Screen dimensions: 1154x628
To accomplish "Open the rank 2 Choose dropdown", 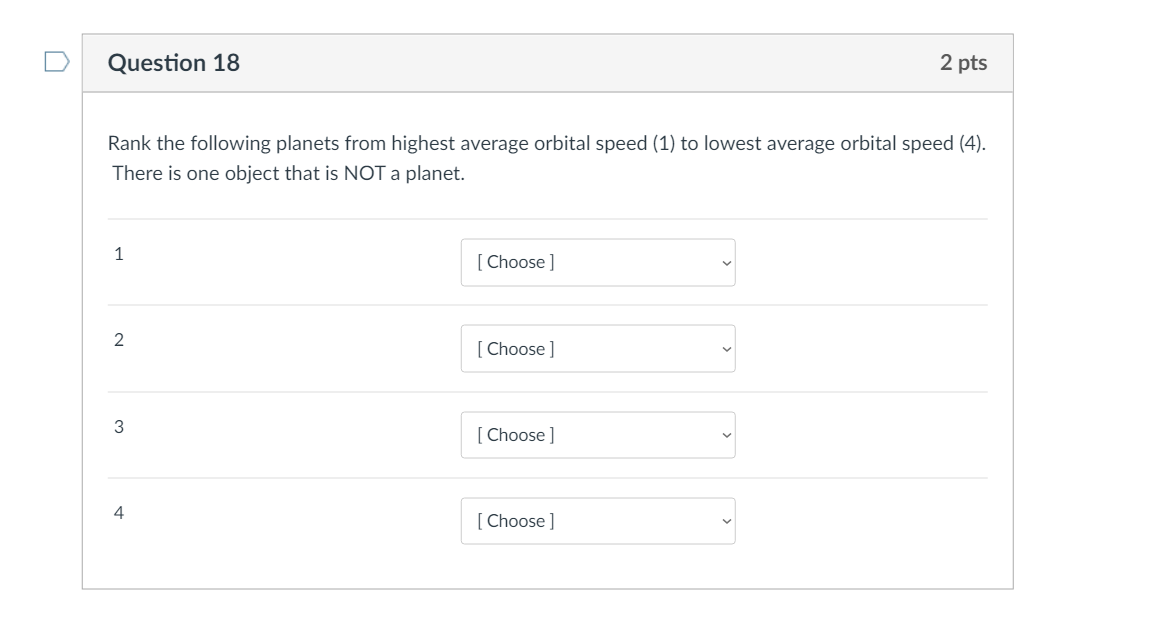I will (597, 349).
